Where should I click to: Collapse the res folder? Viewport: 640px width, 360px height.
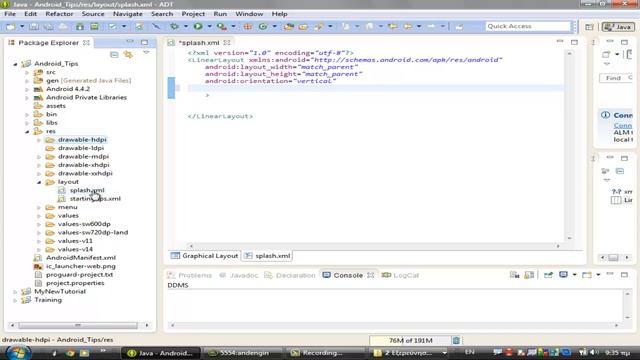pyautogui.click(x=27, y=131)
